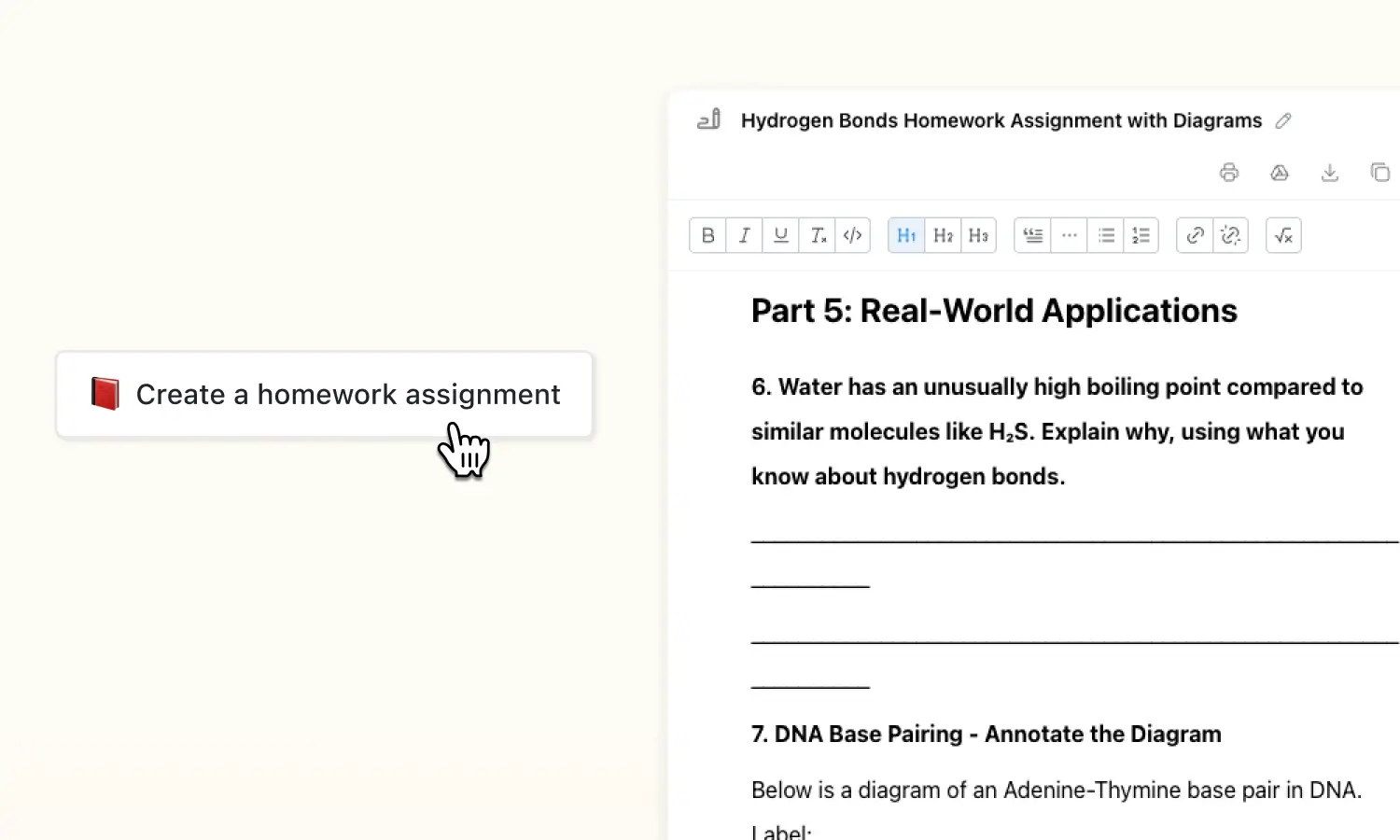Insert a code block

coord(852,235)
